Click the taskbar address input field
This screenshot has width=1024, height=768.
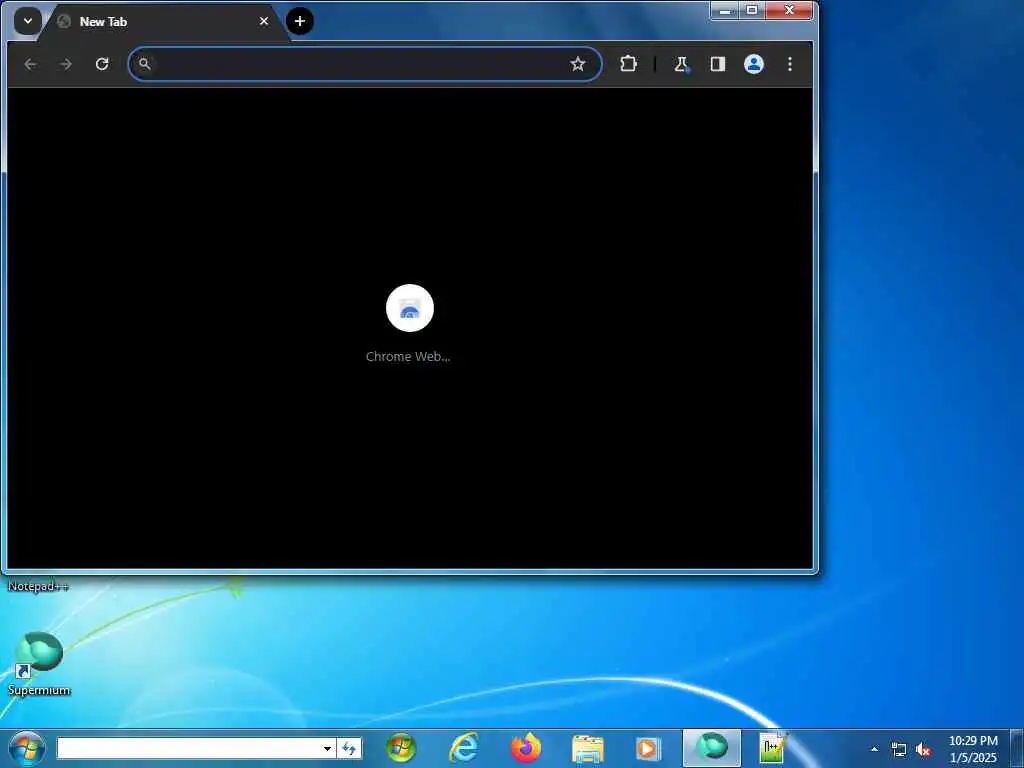pyautogui.click(x=189, y=748)
